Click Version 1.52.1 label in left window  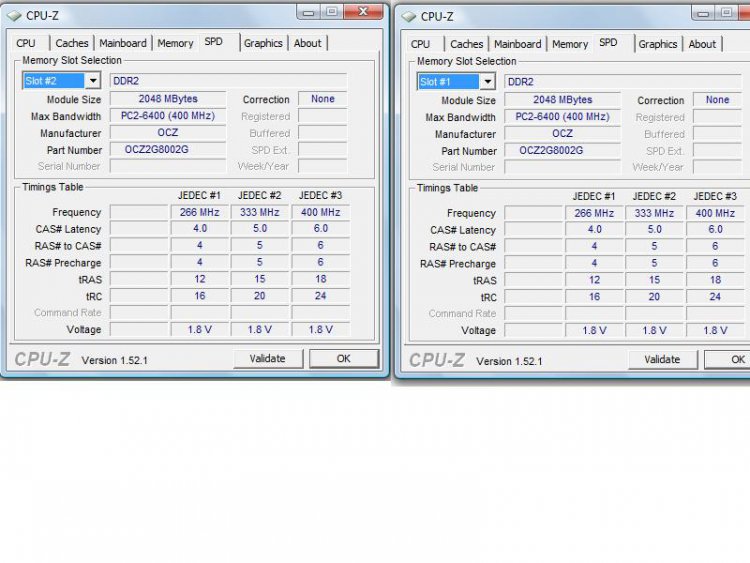pos(114,360)
